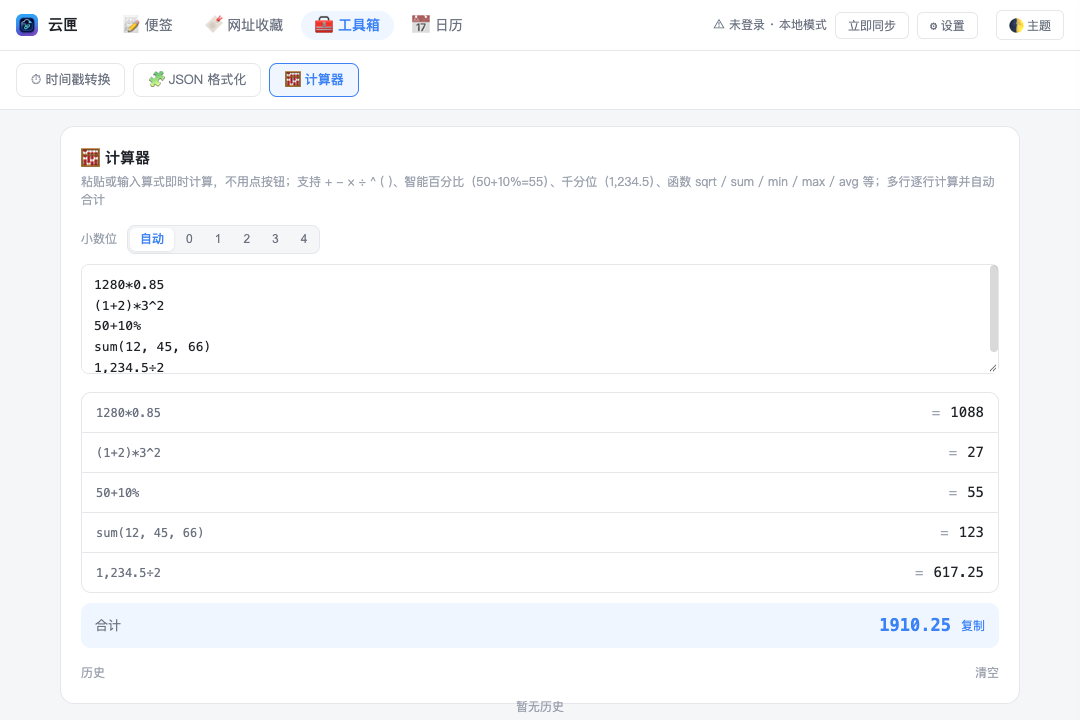The height and width of the screenshot is (720, 1080).
Task: Set decimal places to 3
Action: click(275, 239)
